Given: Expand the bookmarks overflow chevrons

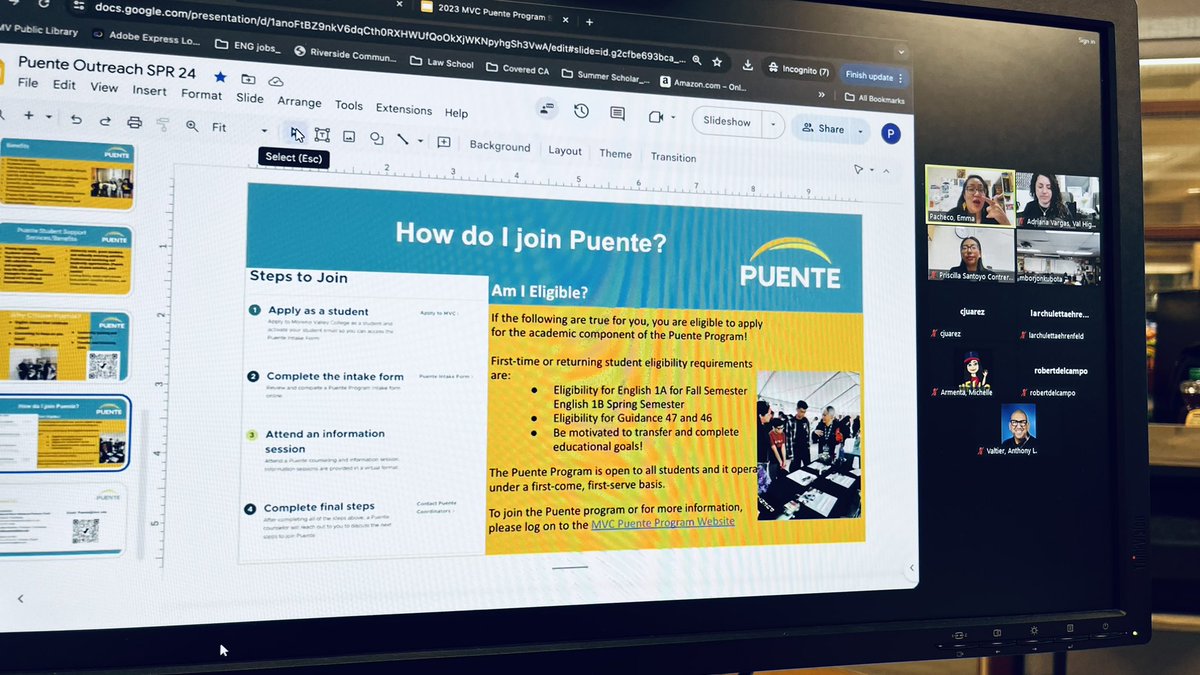Looking at the screenshot, I should click(822, 97).
